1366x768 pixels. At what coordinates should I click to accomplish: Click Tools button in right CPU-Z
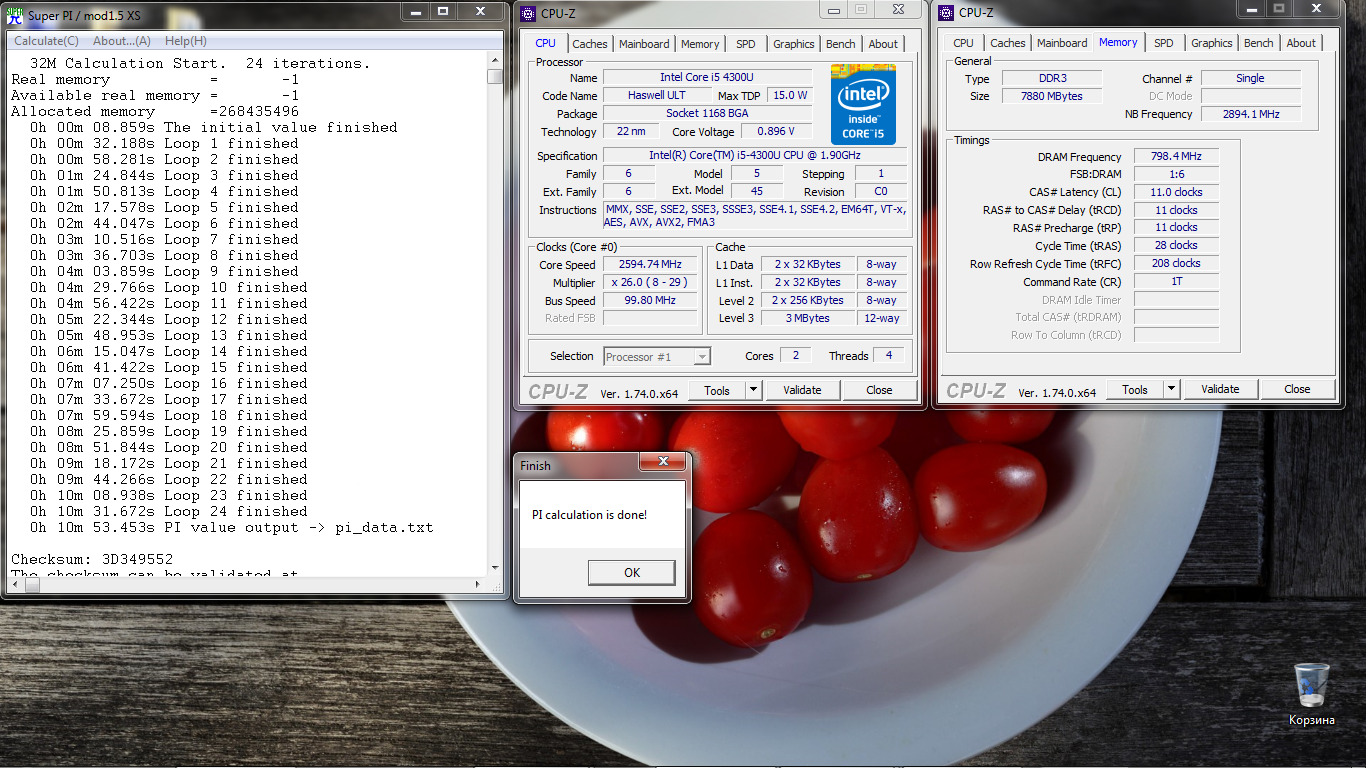click(1135, 390)
